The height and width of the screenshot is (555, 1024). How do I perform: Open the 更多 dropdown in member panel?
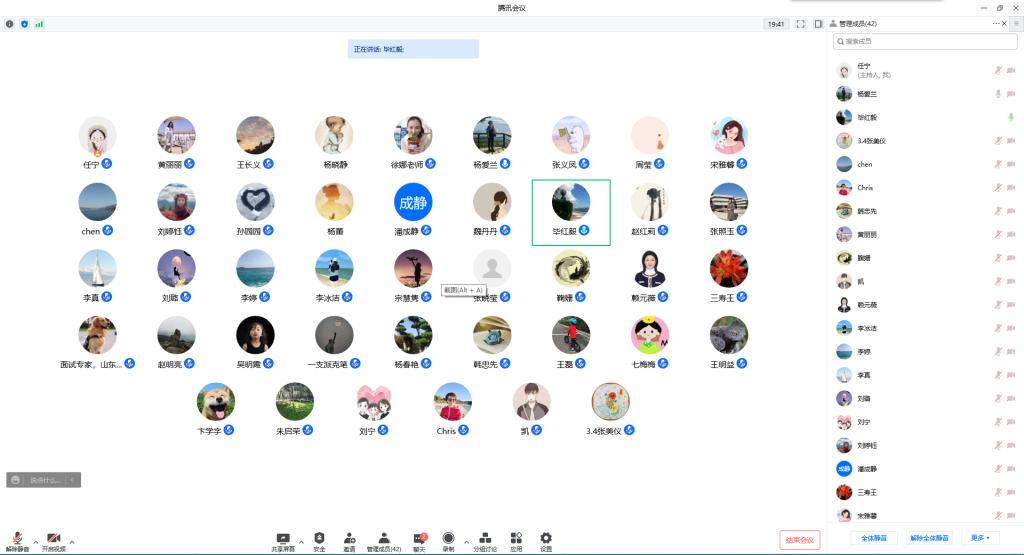pos(980,538)
